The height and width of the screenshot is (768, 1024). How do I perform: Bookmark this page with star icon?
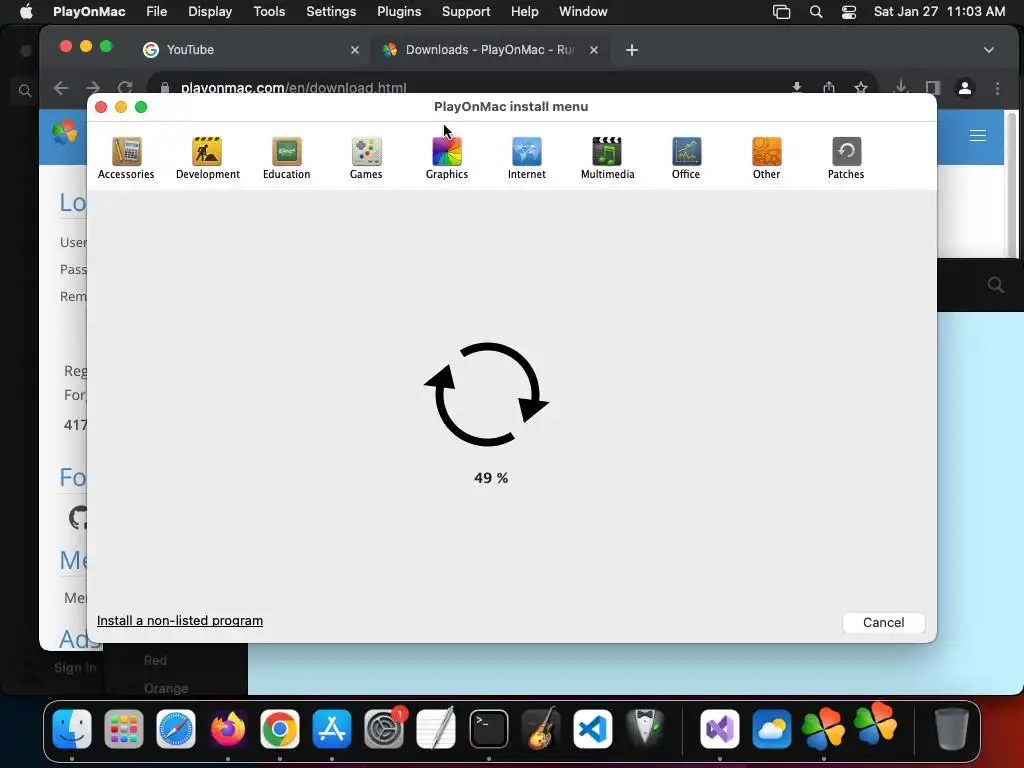(x=861, y=88)
